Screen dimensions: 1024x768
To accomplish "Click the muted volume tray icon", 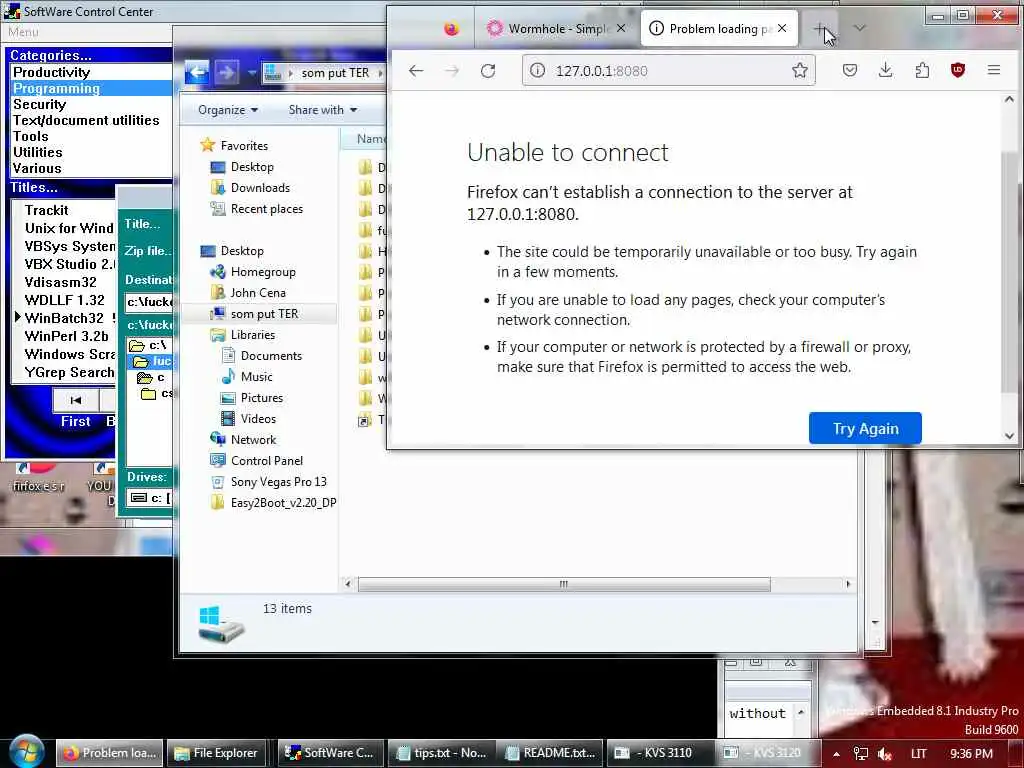I will 885,754.
